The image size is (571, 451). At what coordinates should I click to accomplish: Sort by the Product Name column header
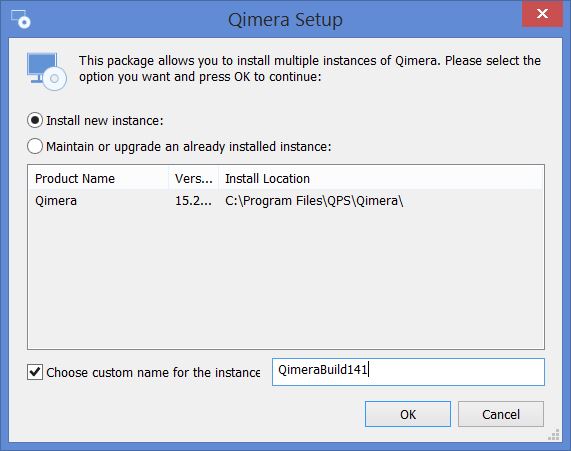(98, 178)
